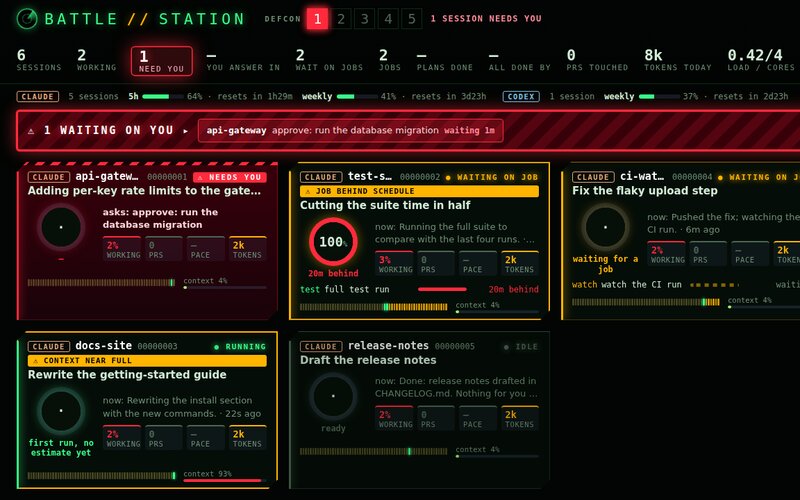Screen dimensions: 800x500
Task: Select DEFCON level 5
Action: [x=411, y=19]
